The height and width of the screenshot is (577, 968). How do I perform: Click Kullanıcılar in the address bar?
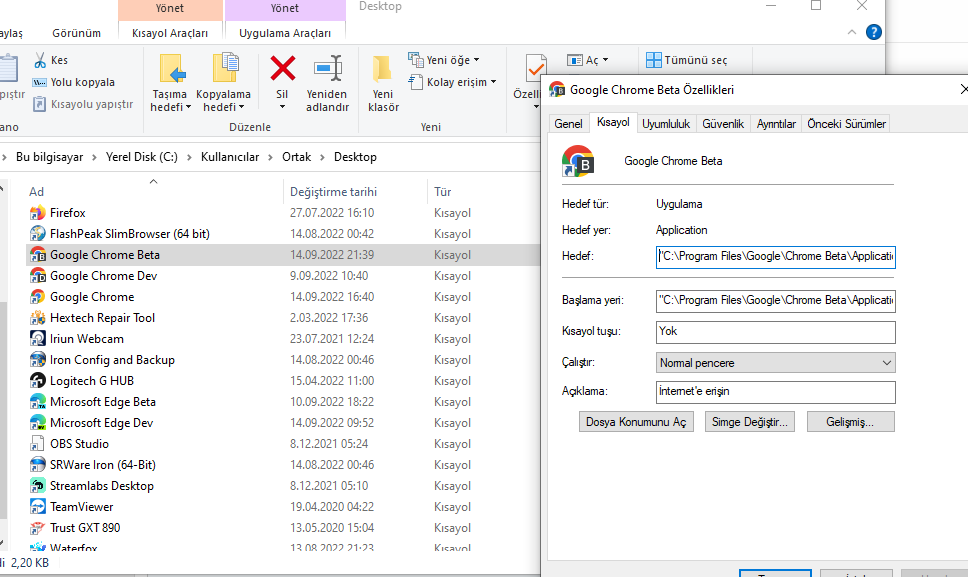[230, 157]
